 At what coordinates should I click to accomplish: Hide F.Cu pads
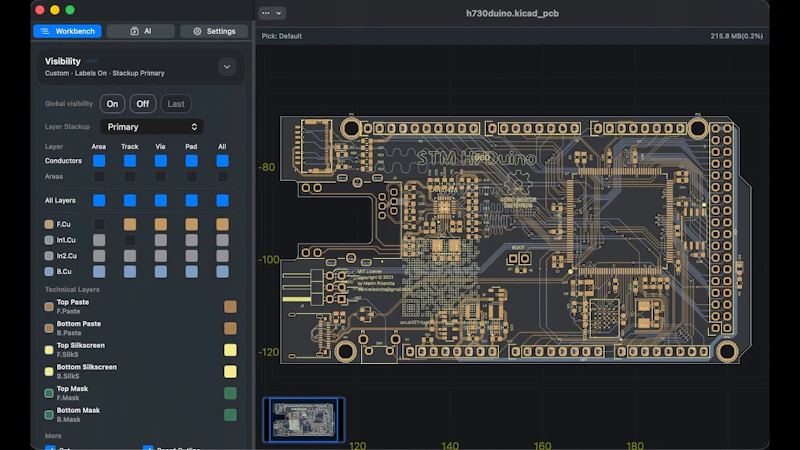191,224
